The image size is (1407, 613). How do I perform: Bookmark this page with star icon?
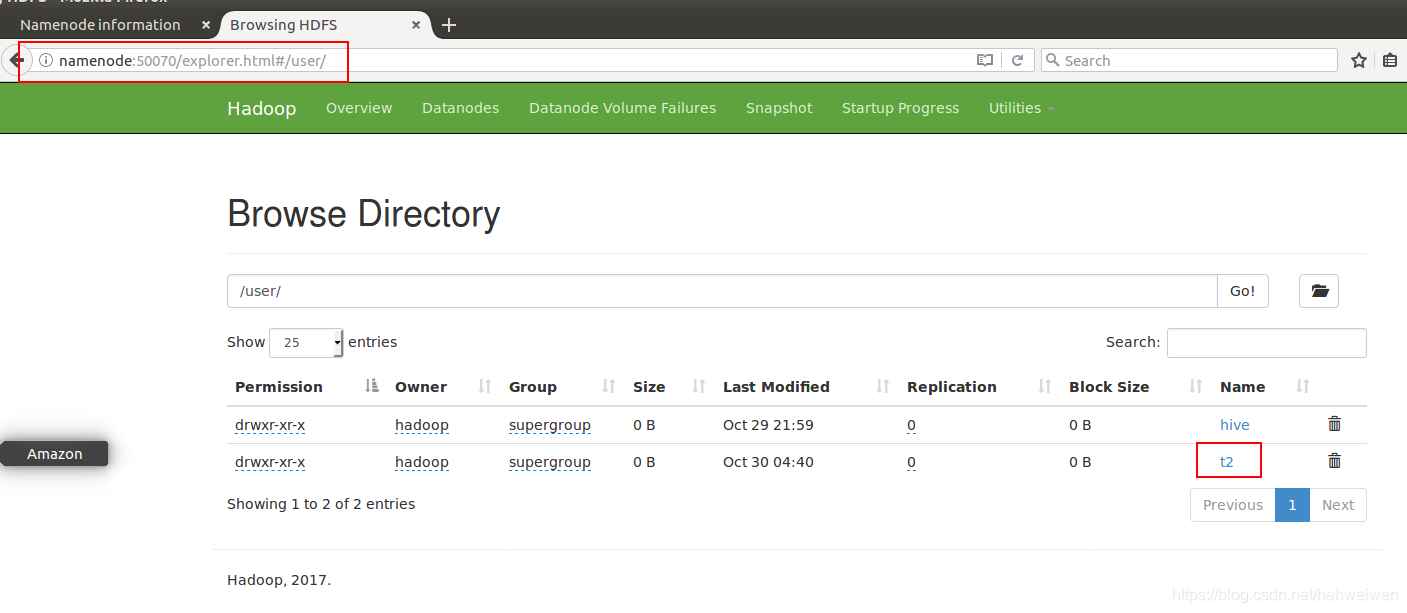tap(1359, 60)
